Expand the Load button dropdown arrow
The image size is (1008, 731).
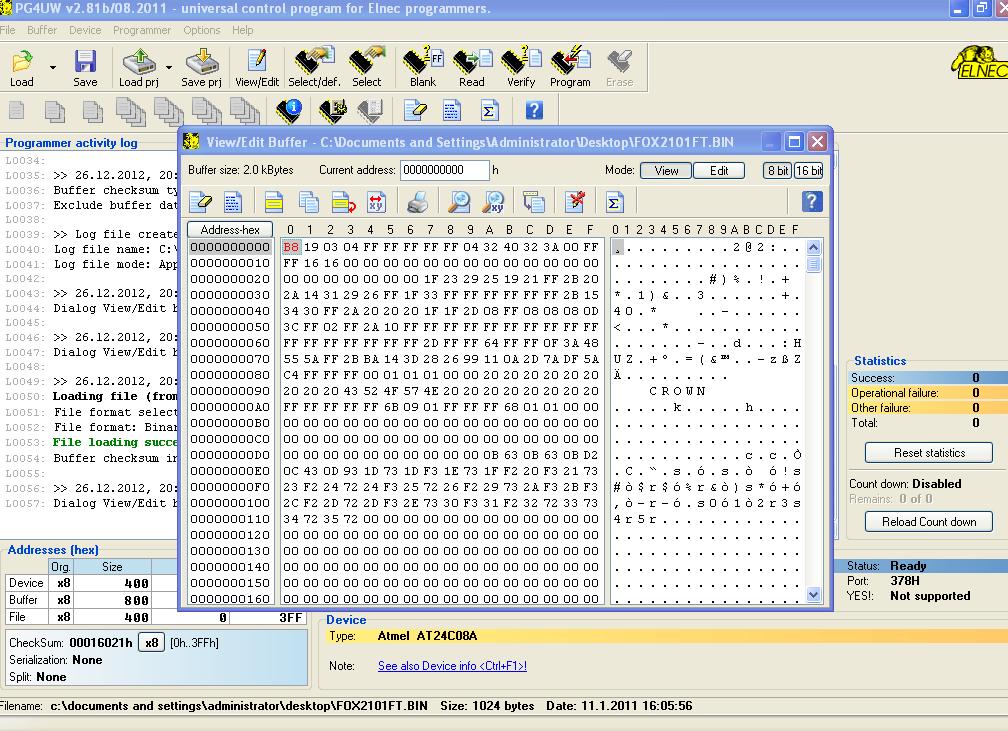coord(53,68)
